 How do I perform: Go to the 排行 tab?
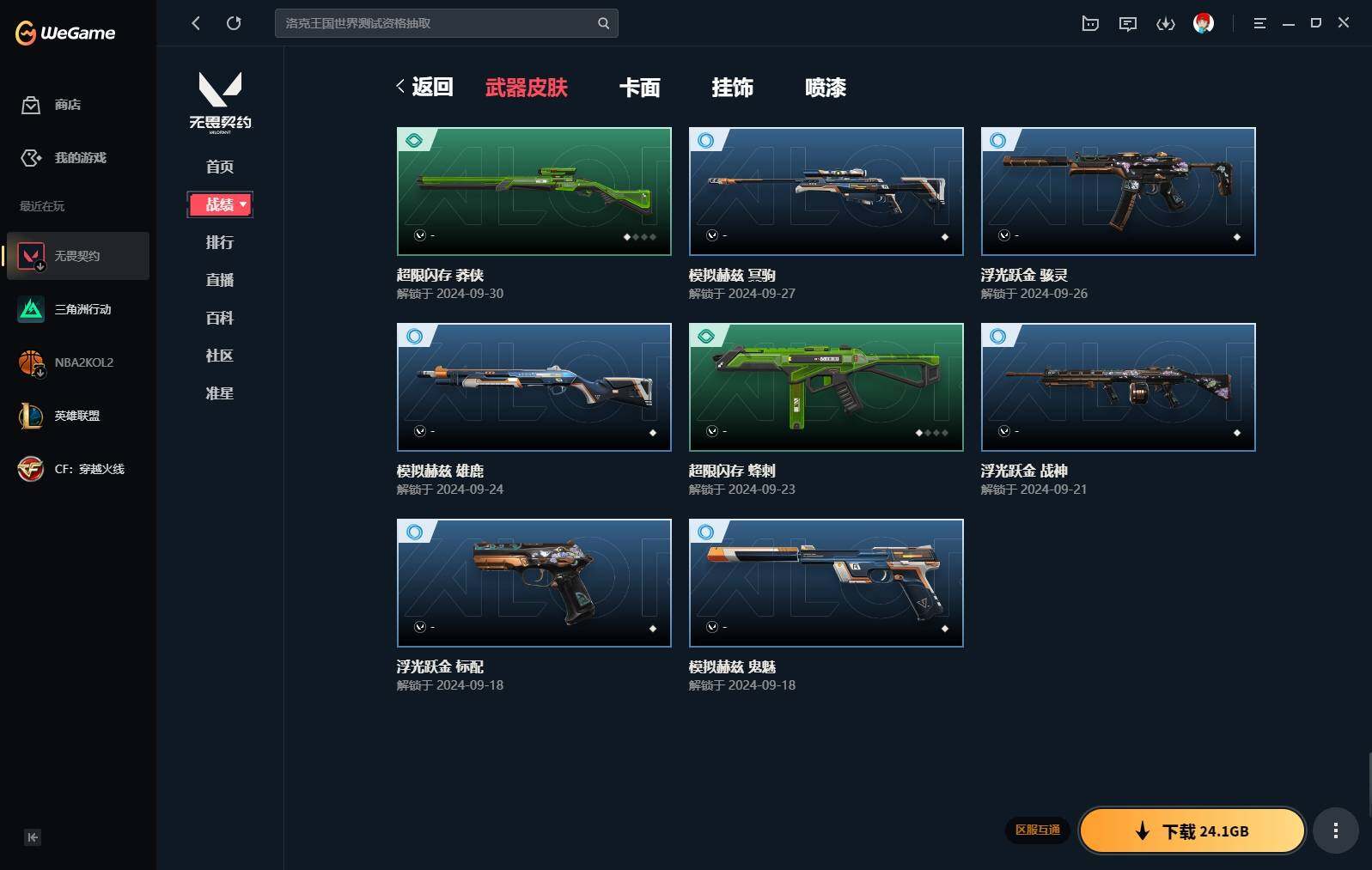(x=220, y=242)
